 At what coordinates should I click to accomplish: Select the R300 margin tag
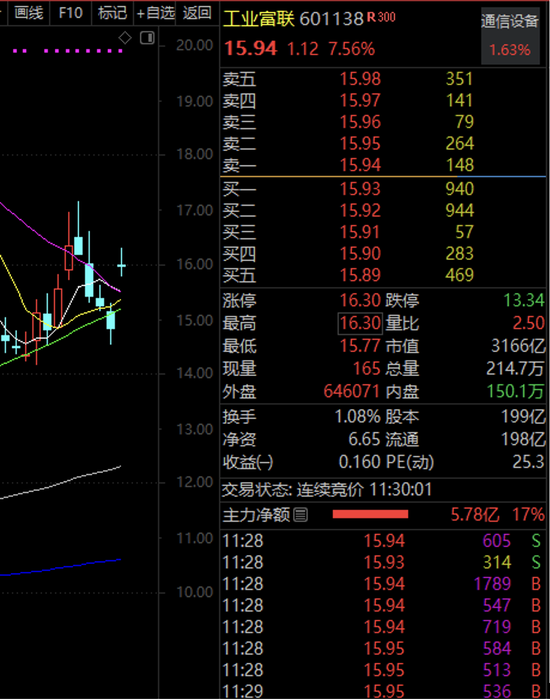point(381,17)
